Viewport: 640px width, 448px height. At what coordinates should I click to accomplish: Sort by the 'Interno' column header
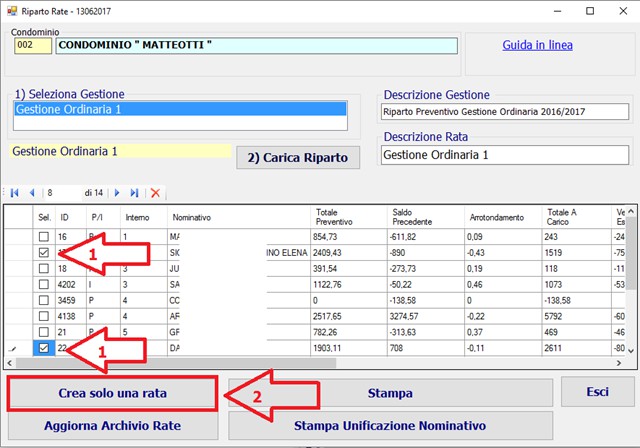144,217
